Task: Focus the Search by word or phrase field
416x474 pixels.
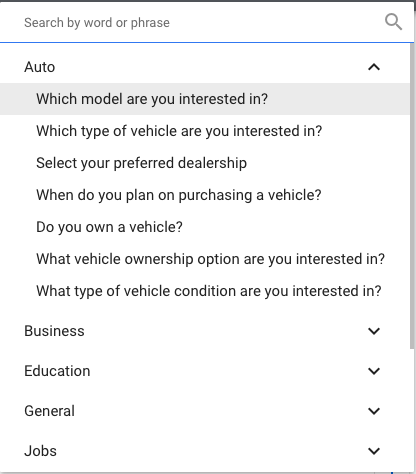Action: [200, 23]
